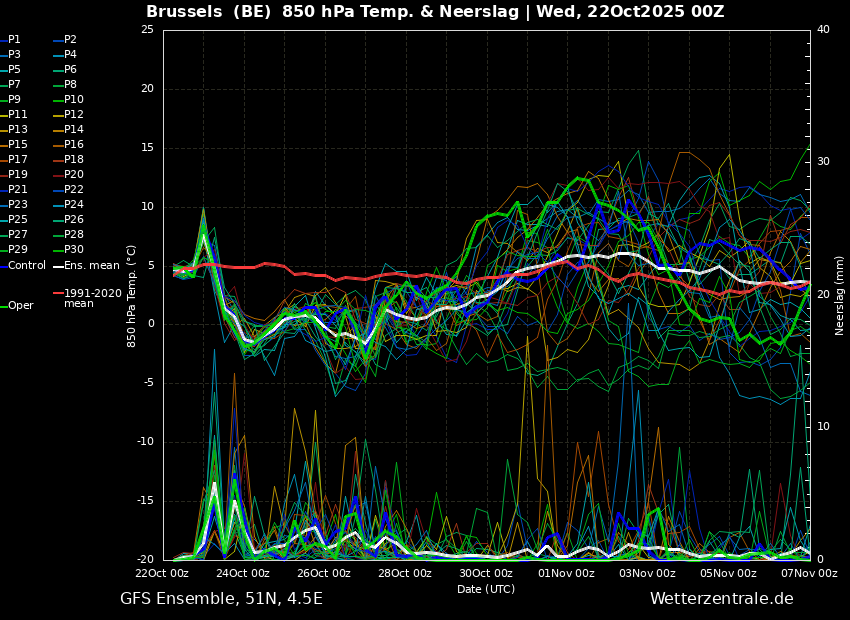Screen dimensions: 850x620
Task: Click the Date (UTC) axis label
Action: (x=486, y=589)
